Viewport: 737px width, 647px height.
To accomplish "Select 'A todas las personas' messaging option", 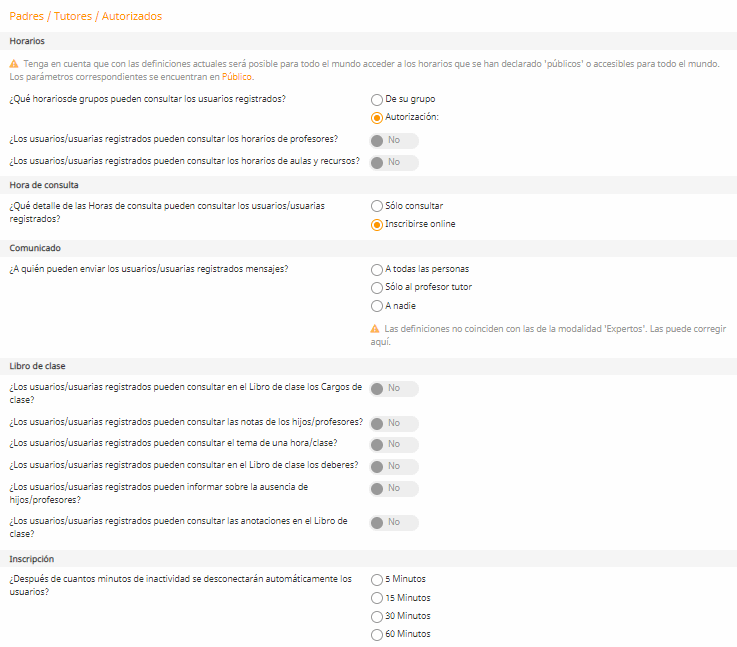I will pos(376,270).
